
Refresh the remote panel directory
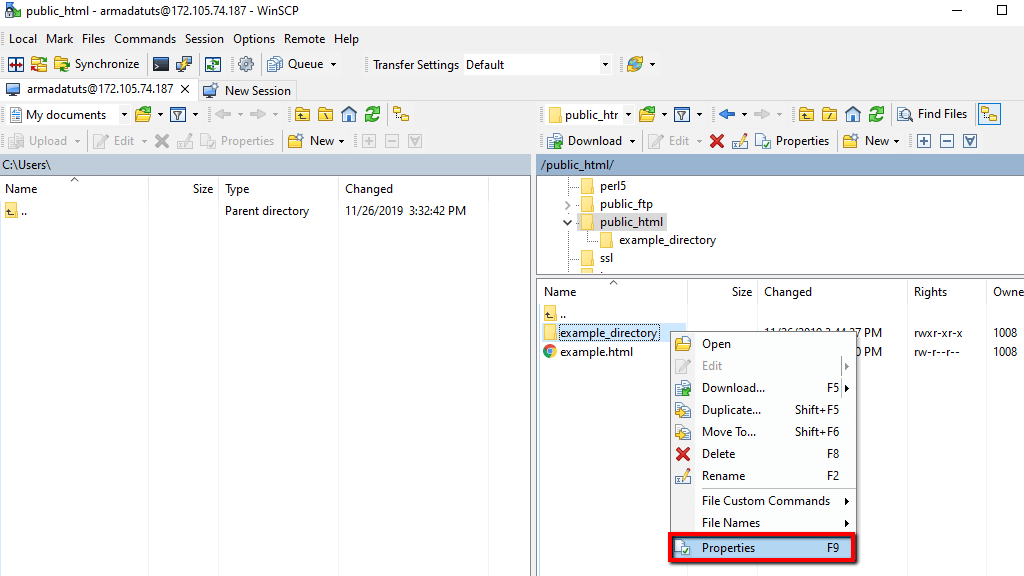pos(876,115)
